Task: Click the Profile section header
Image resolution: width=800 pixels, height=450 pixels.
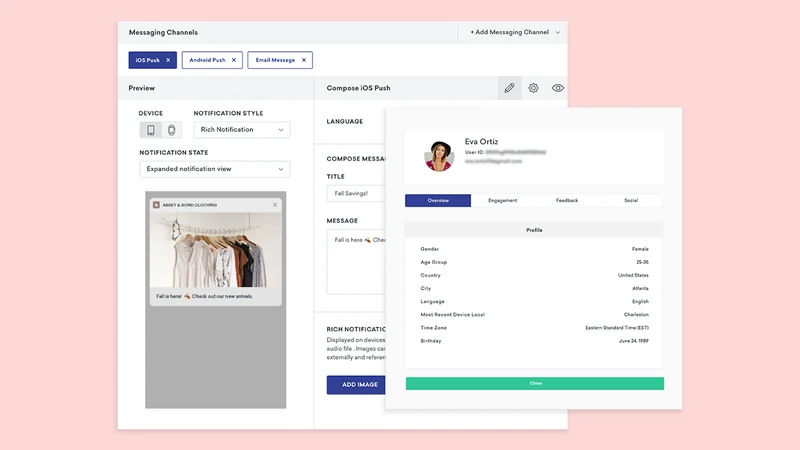Action: coord(534,230)
